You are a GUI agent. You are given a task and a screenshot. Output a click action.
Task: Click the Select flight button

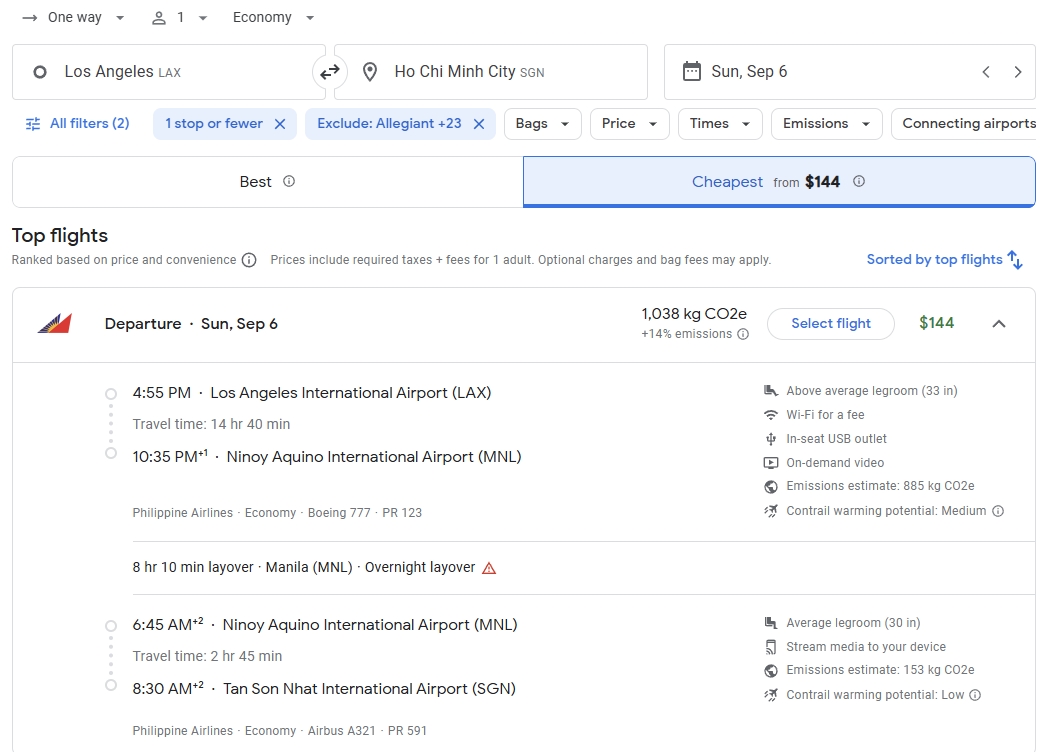click(x=830, y=324)
